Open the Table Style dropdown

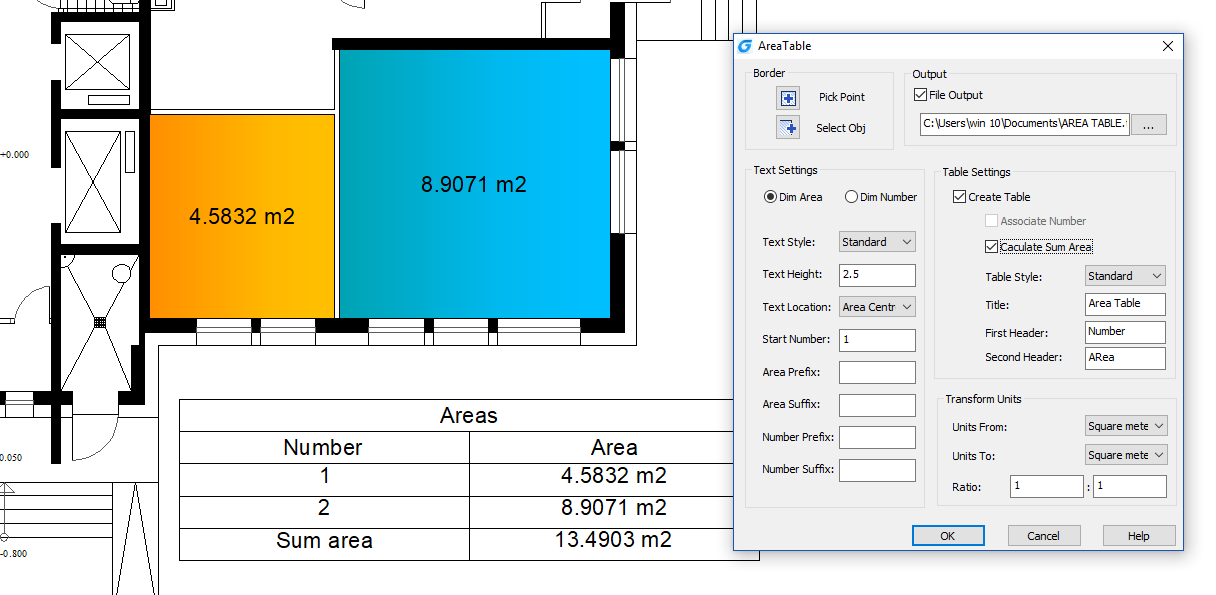click(1125, 276)
